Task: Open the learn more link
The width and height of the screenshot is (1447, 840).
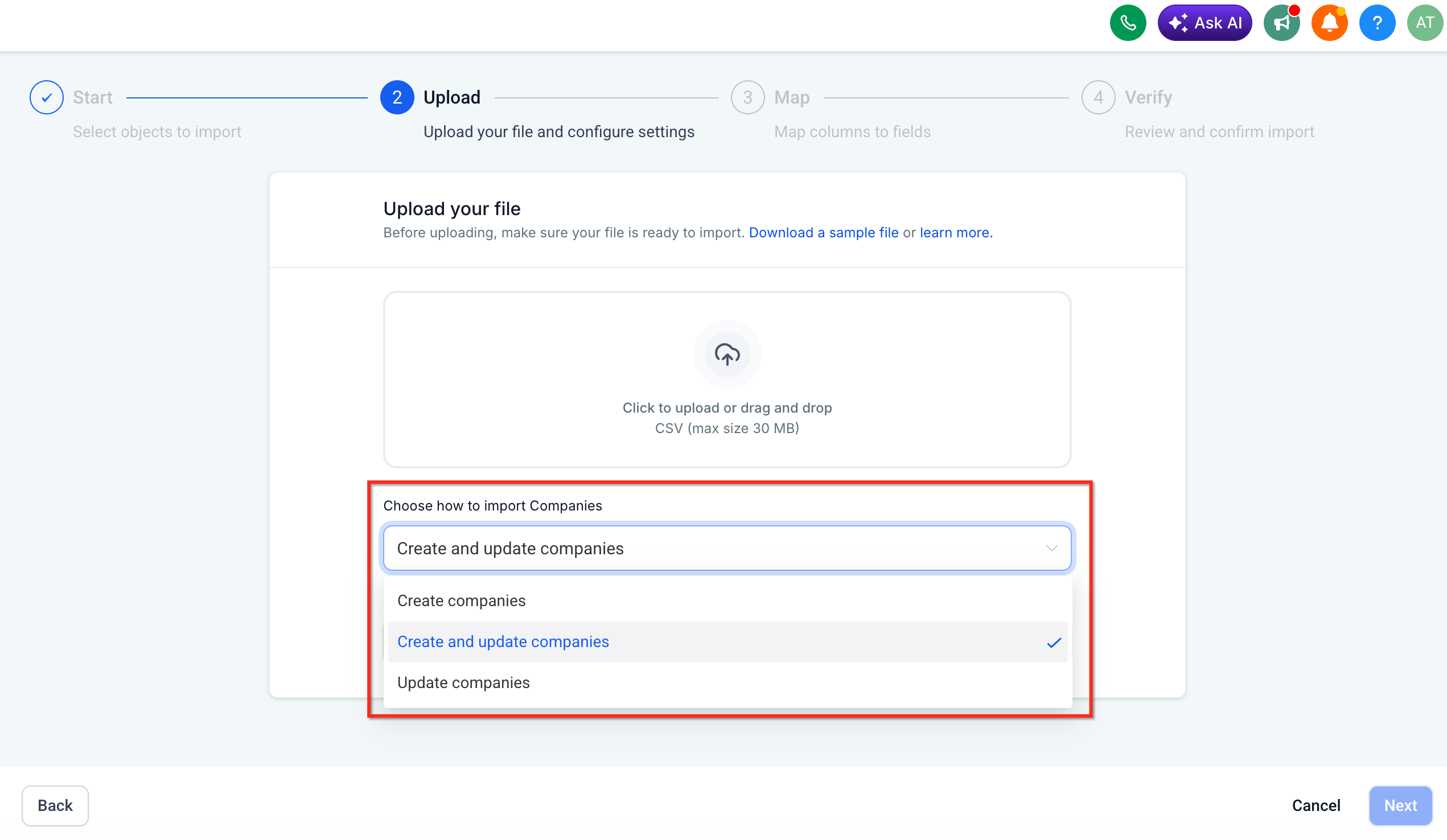Action: tap(955, 233)
